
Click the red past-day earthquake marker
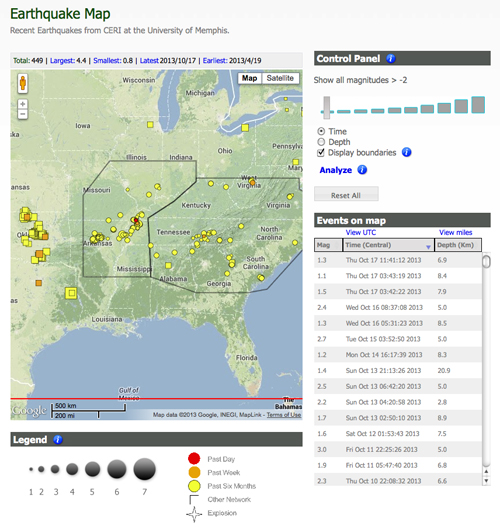coord(136,220)
